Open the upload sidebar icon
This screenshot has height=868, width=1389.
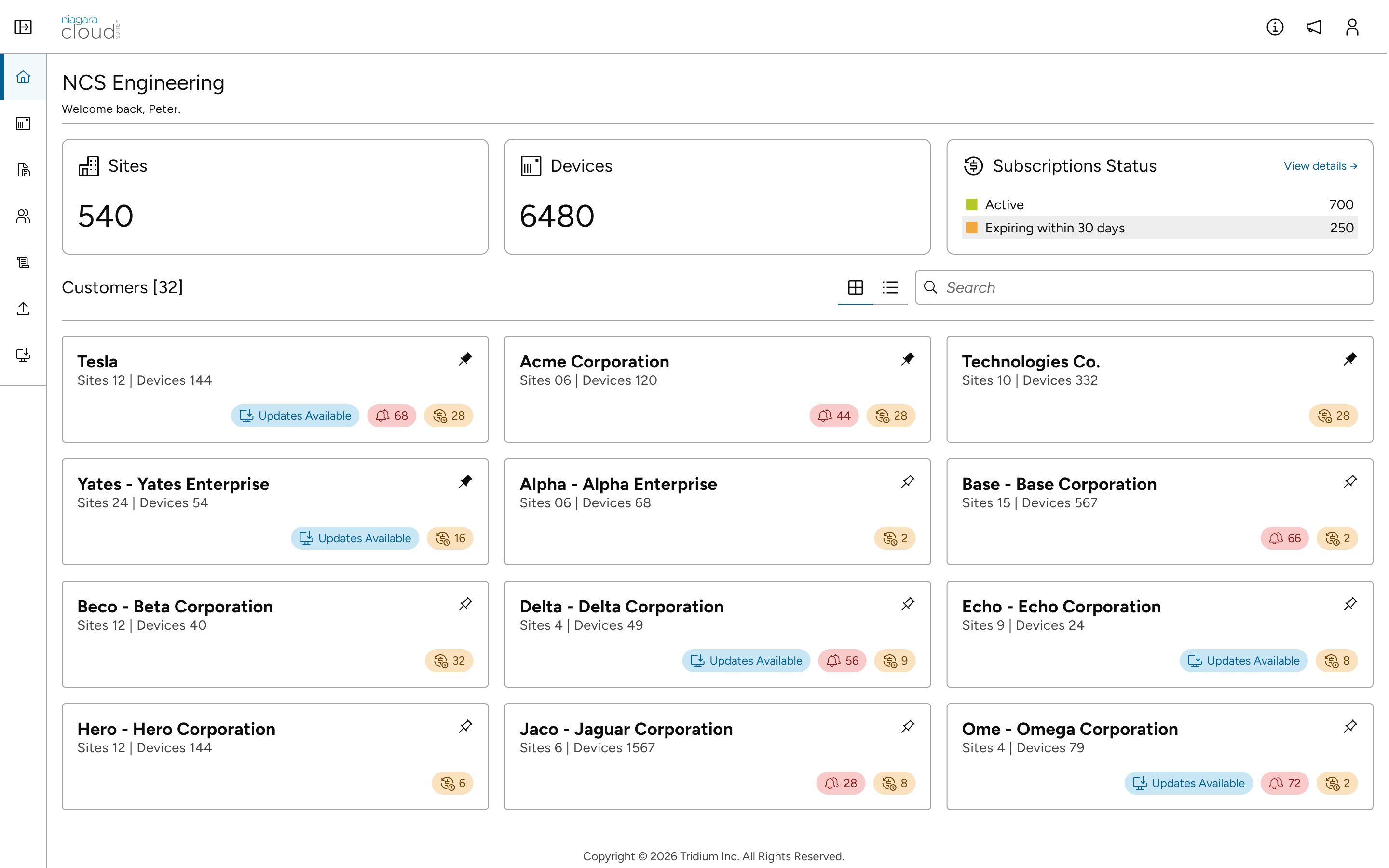23,309
